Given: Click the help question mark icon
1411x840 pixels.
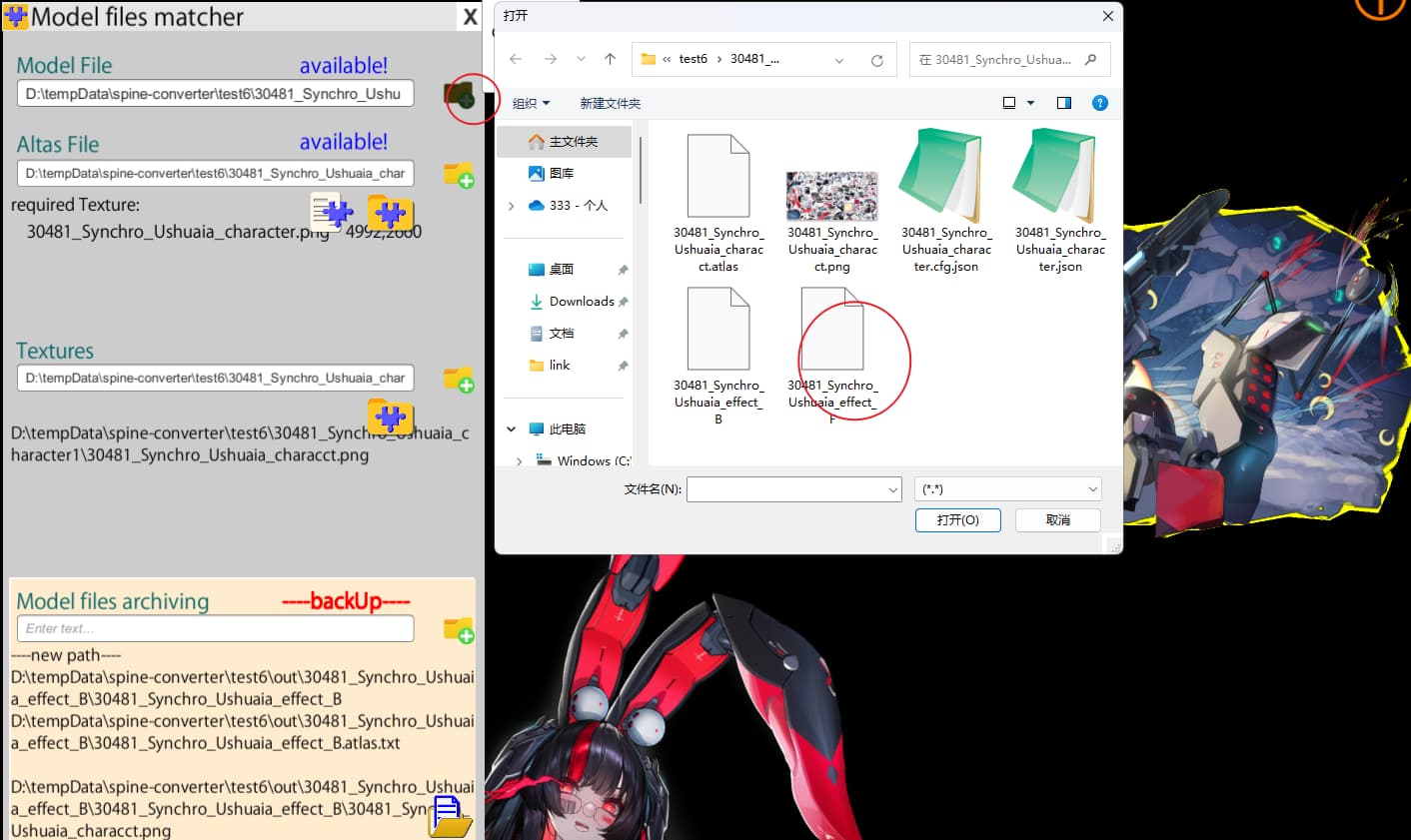Looking at the screenshot, I should 1100,103.
